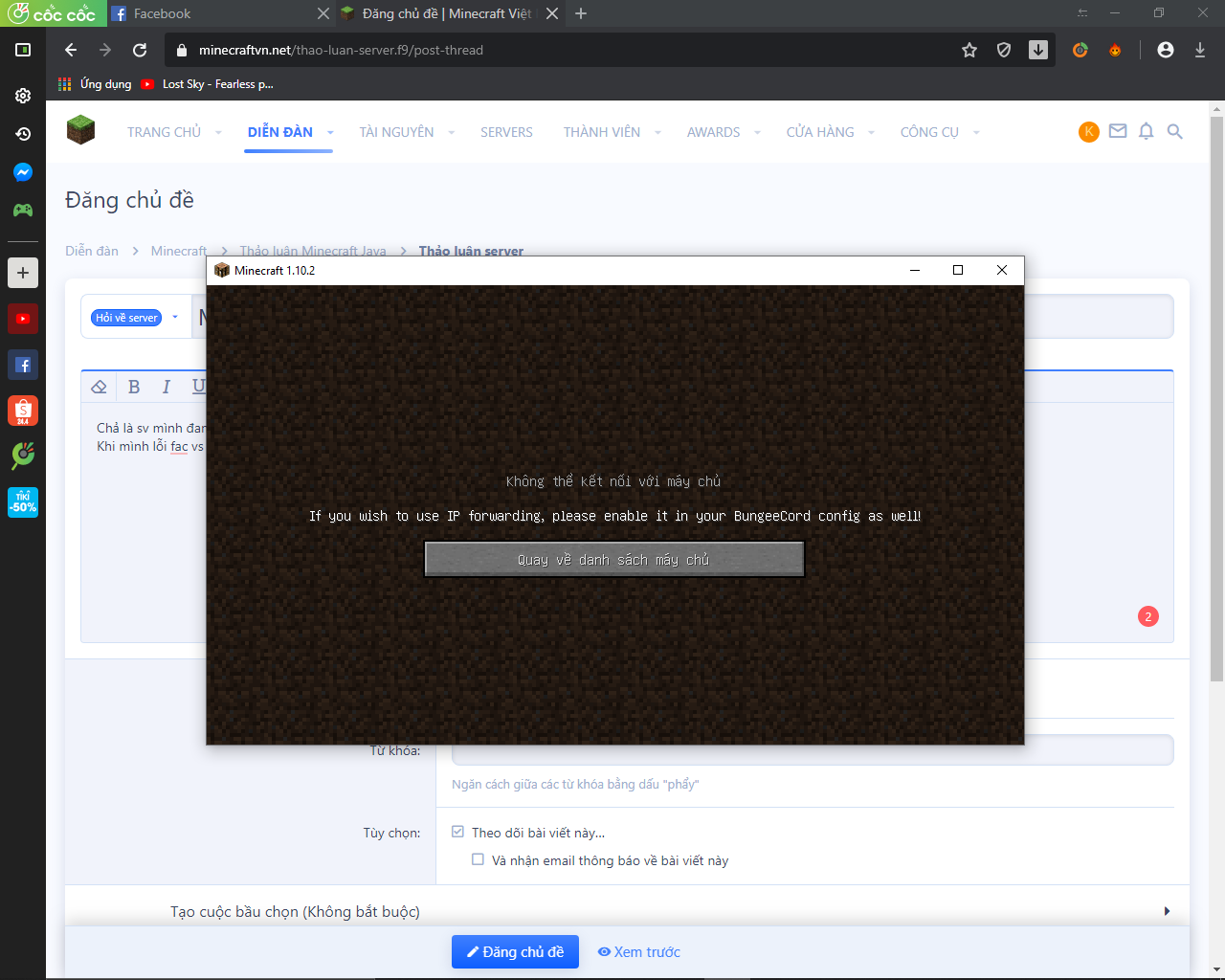Open the games controller icon in sidebar
The width and height of the screenshot is (1225, 980).
point(23,210)
